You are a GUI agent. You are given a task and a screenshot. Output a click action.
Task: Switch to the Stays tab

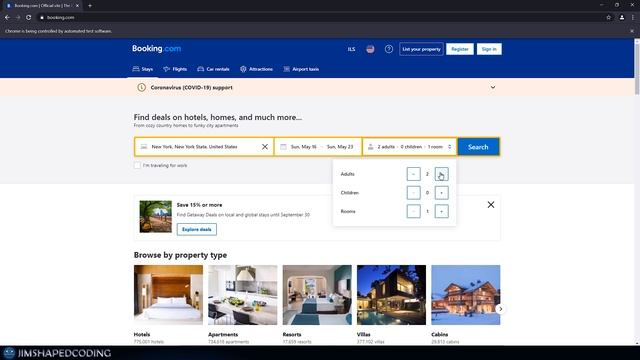[143, 69]
